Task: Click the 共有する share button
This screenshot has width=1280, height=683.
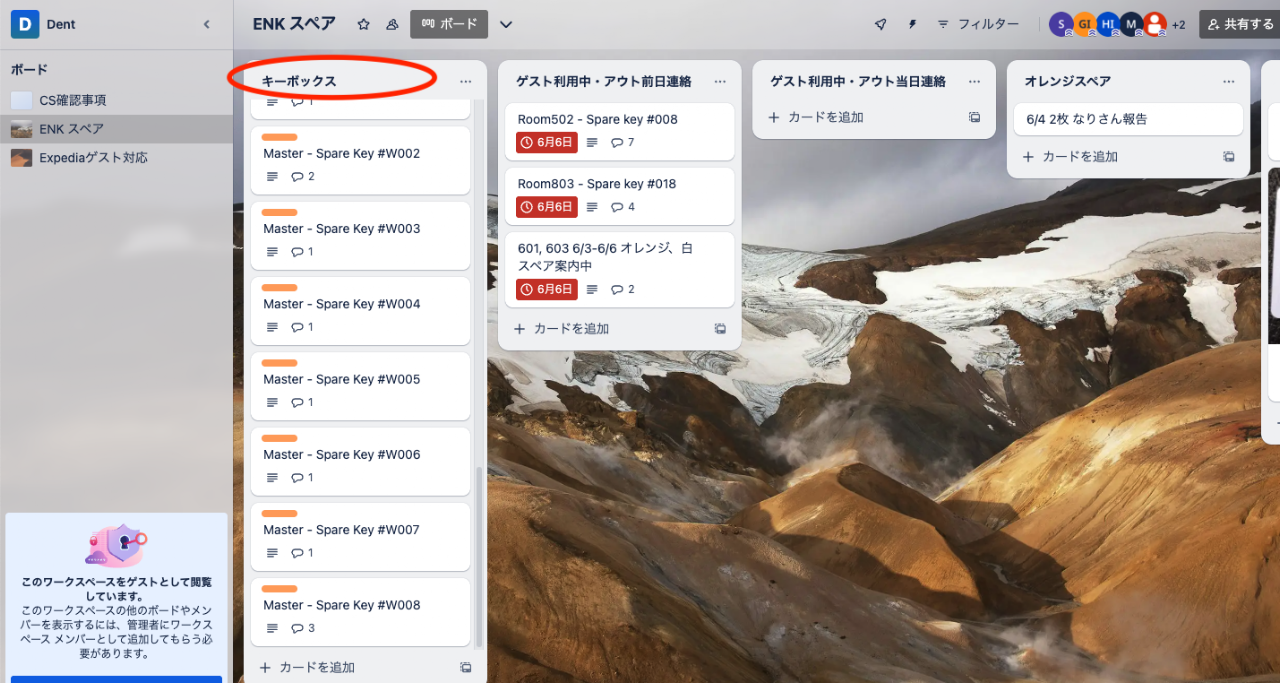Action: click(x=1240, y=24)
